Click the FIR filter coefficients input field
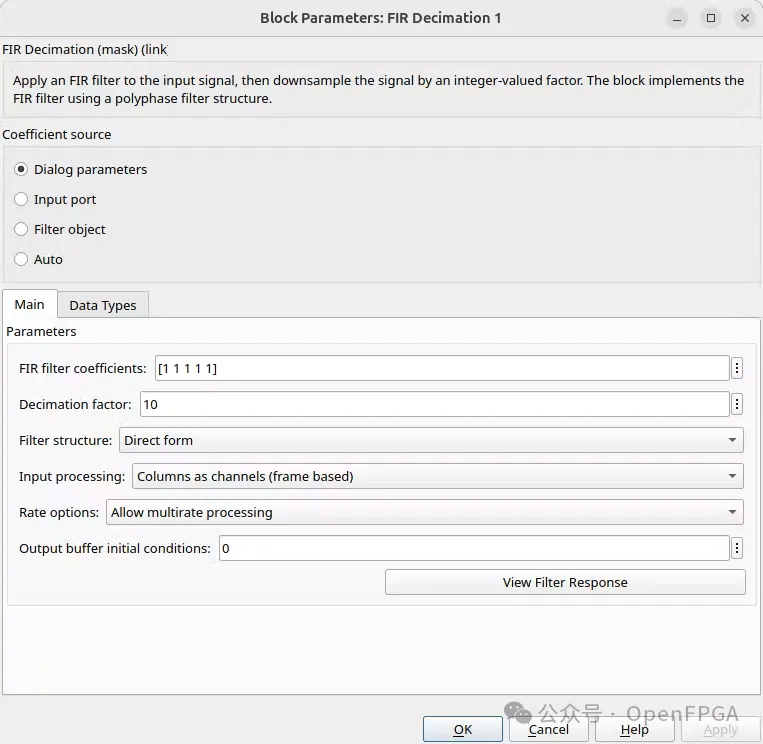The width and height of the screenshot is (763, 744). (x=440, y=369)
